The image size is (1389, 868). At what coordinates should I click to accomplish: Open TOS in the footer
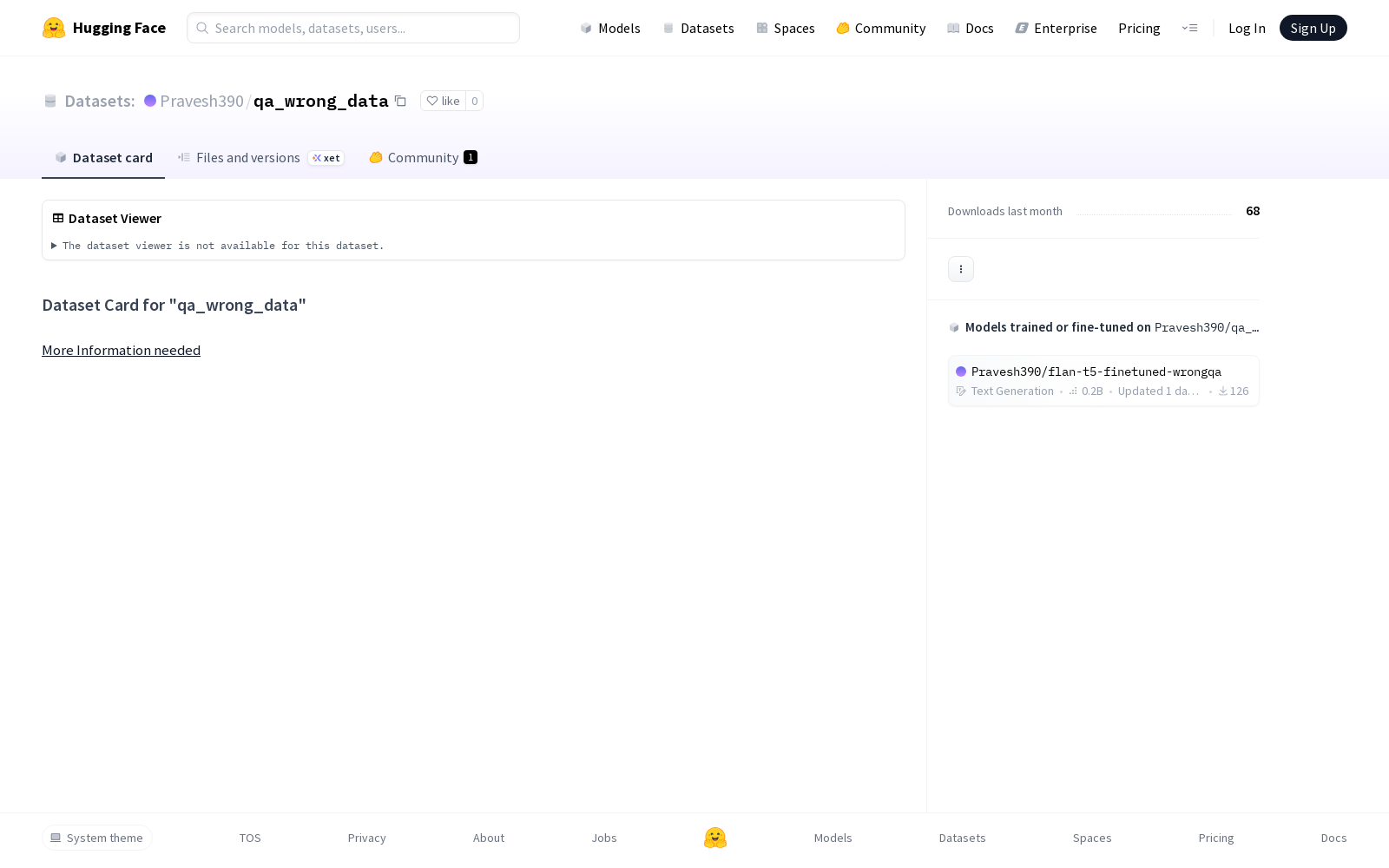(x=250, y=838)
